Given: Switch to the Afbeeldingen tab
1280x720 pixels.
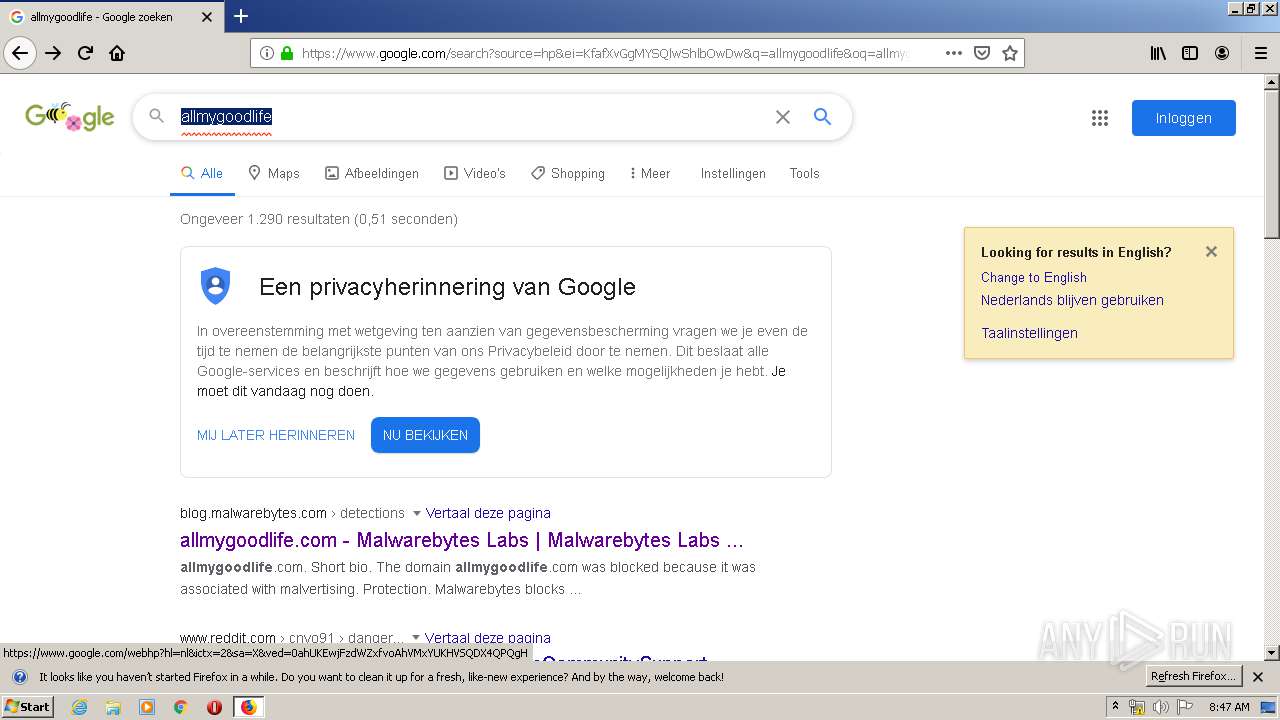Looking at the screenshot, I should point(372,173).
